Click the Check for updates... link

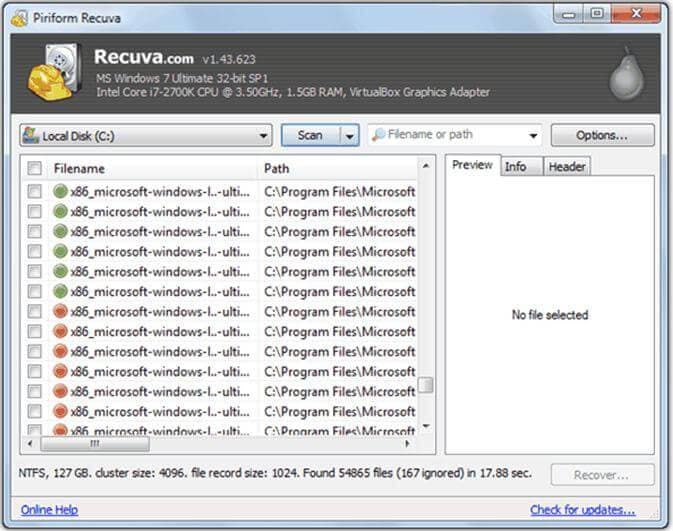point(582,510)
